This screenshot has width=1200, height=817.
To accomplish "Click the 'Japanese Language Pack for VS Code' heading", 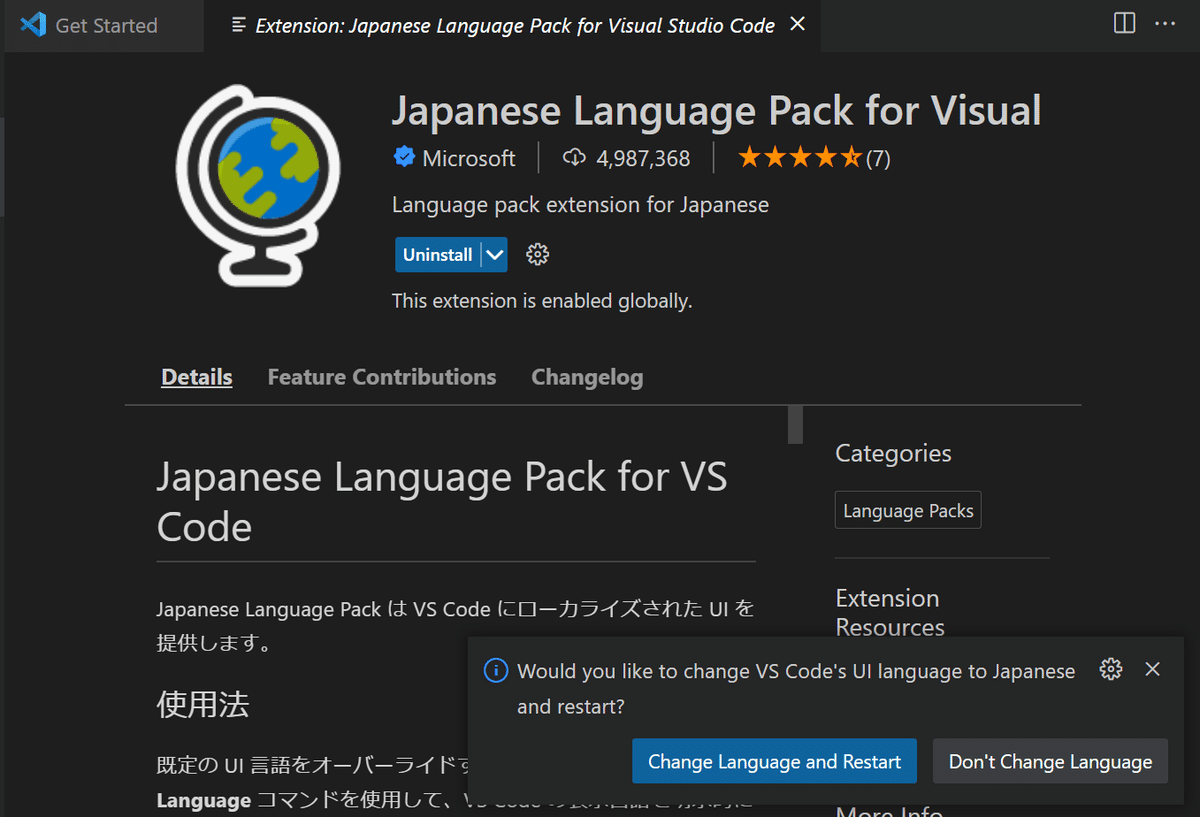I will 442,502.
